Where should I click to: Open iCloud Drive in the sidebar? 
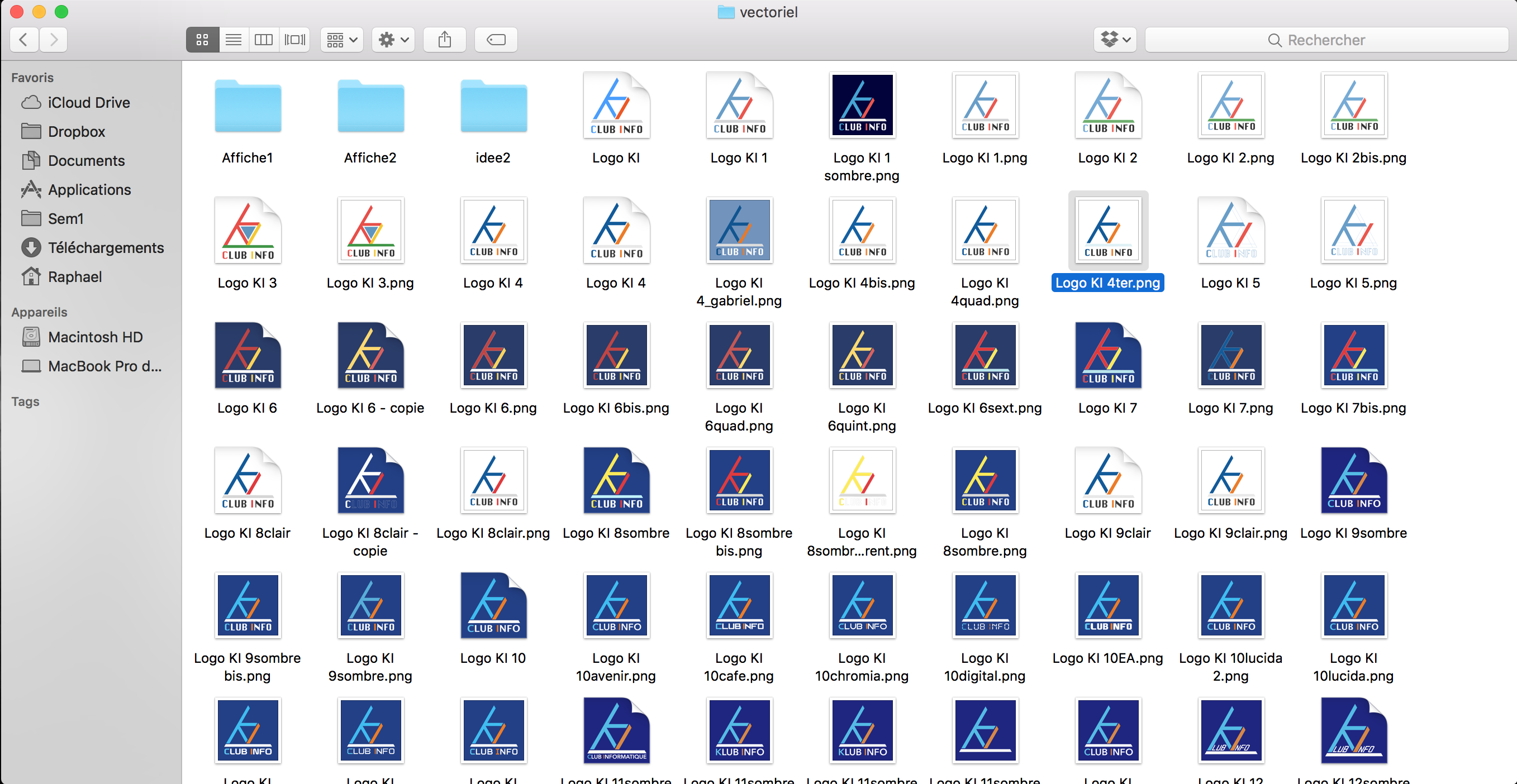(88, 102)
